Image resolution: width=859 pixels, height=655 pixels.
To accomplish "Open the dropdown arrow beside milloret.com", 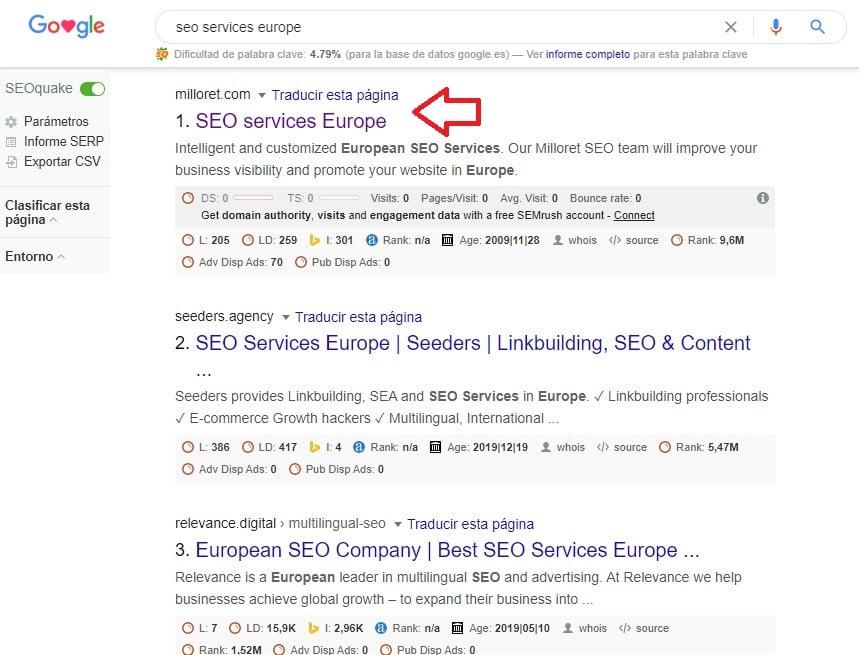I will 262,96.
